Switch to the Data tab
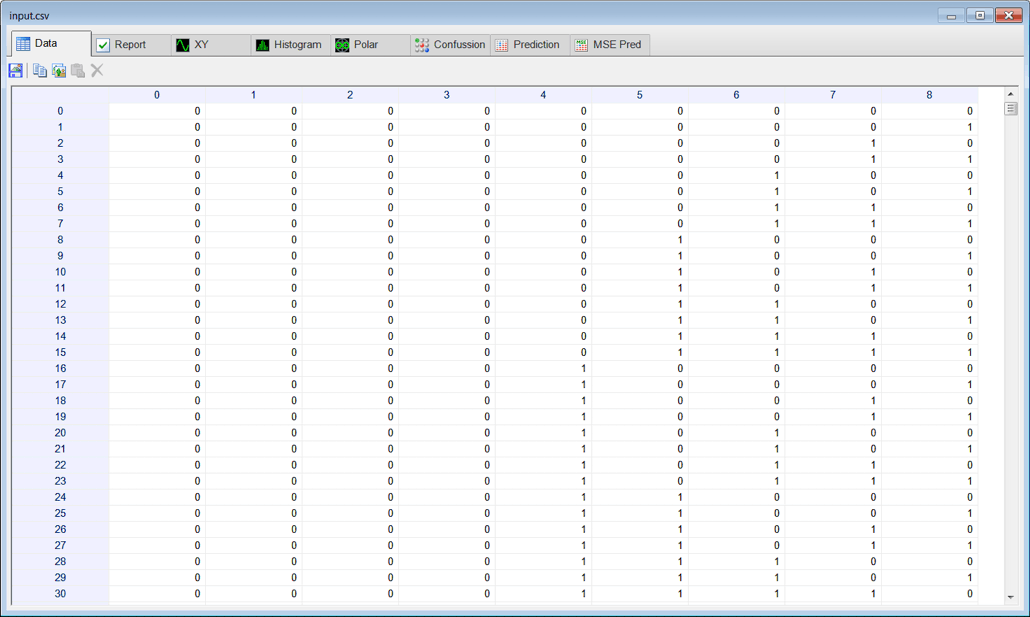This screenshot has height=617, width=1030. 51,43
